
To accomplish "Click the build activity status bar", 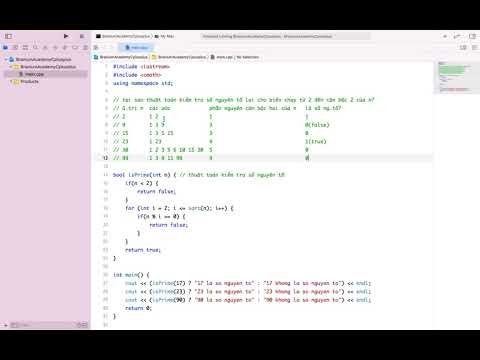I will coord(285,36).
